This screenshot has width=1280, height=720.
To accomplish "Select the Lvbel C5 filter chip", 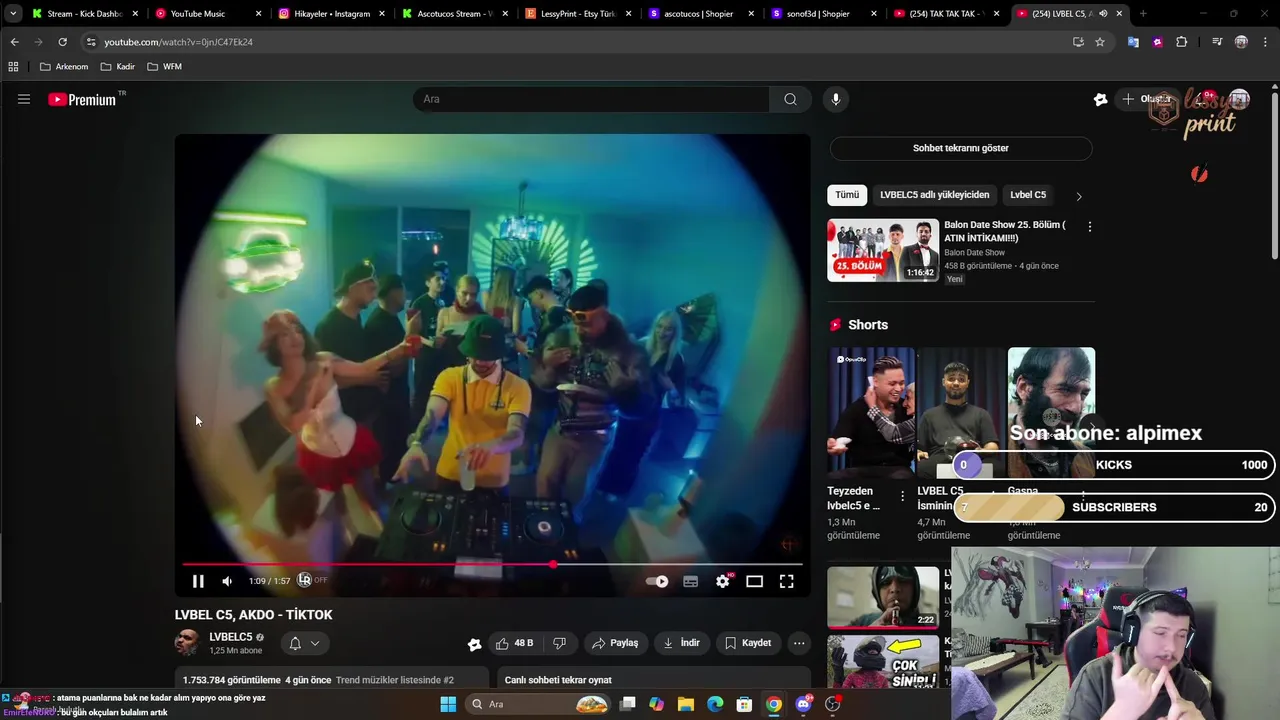I will pos(1028,195).
